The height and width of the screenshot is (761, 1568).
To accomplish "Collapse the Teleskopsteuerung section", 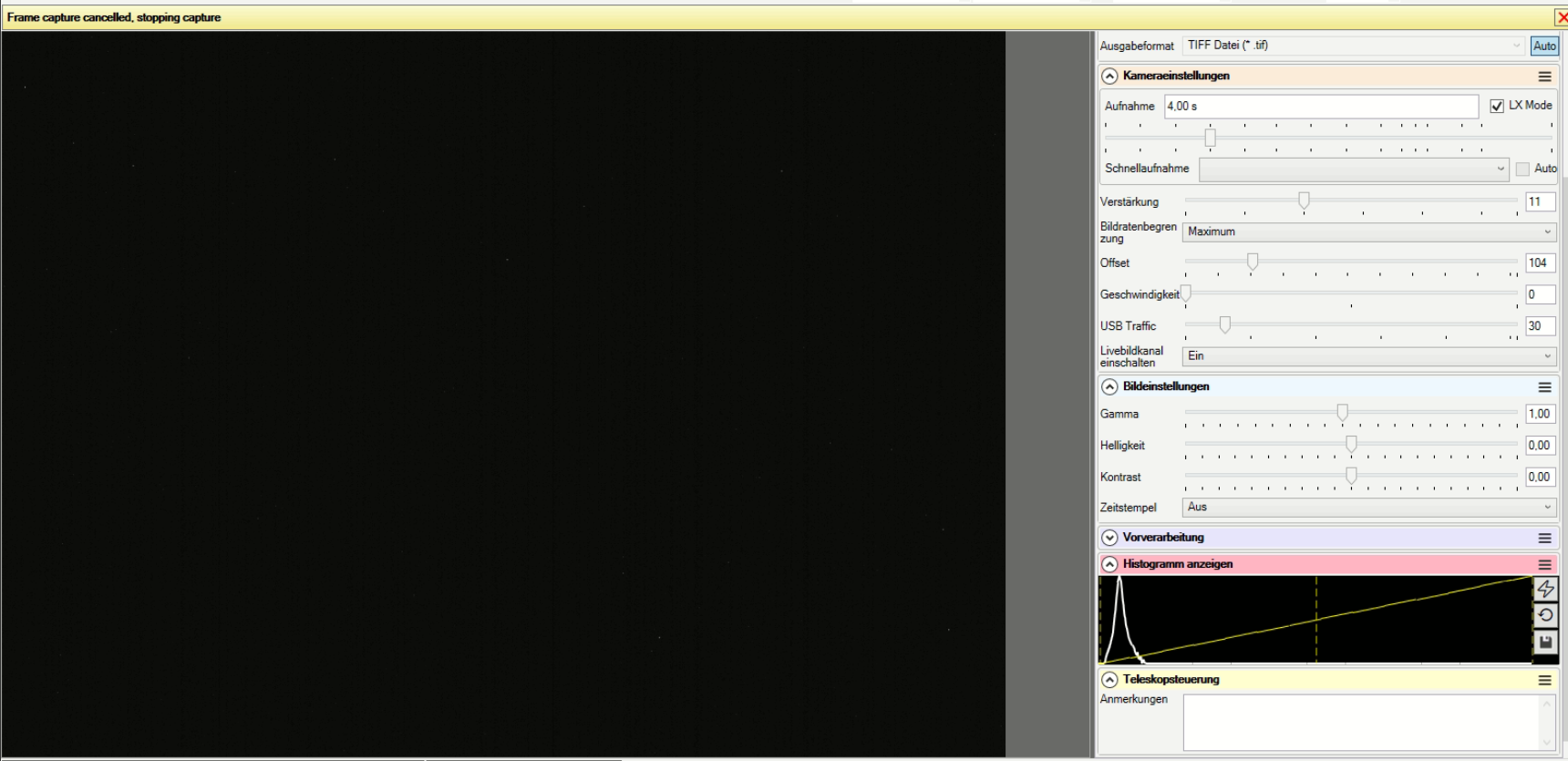I will [x=1109, y=680].
